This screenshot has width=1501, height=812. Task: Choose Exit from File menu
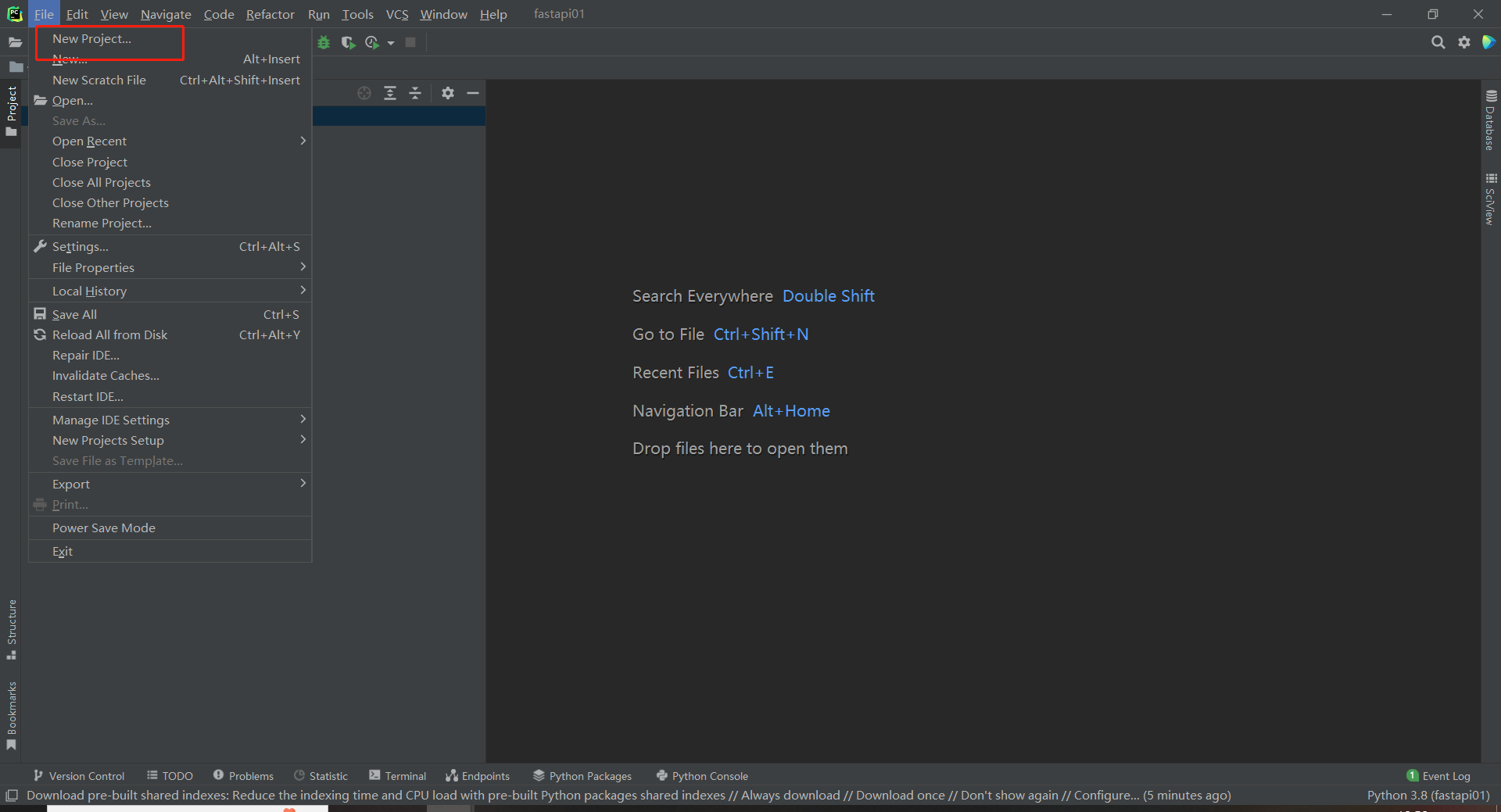170,551
